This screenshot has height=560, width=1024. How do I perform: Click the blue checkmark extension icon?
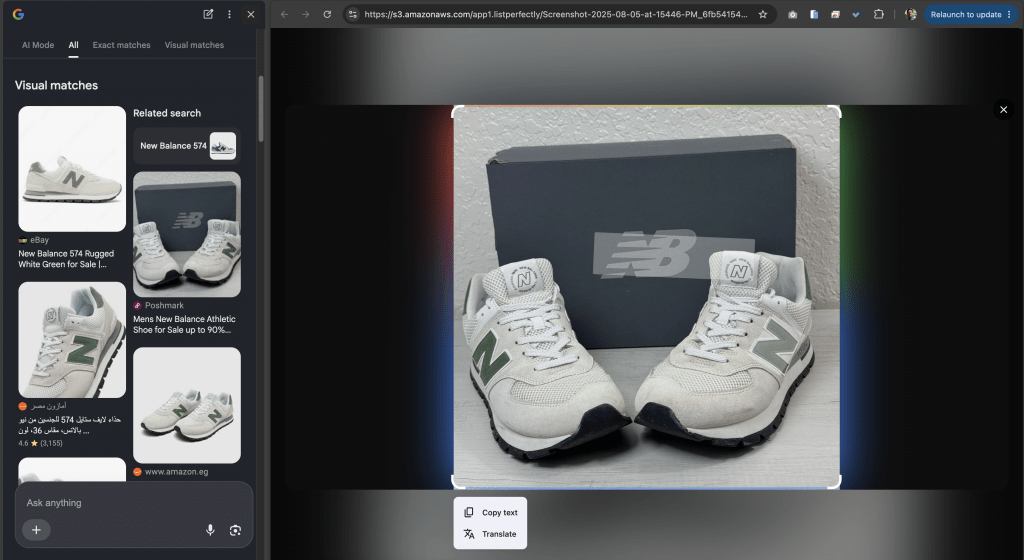(856, 14)
